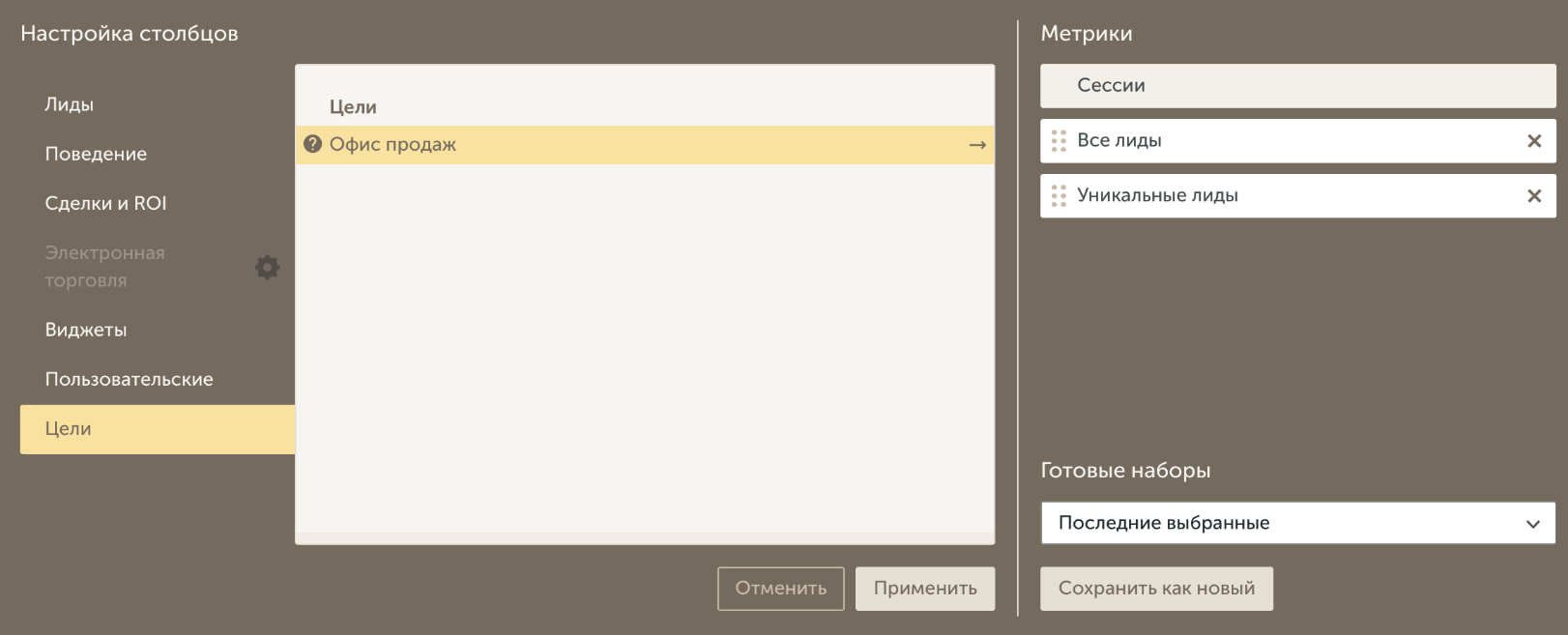
Task: Click the arrow icon on Офис продаж row
Action: click(977, 145)
